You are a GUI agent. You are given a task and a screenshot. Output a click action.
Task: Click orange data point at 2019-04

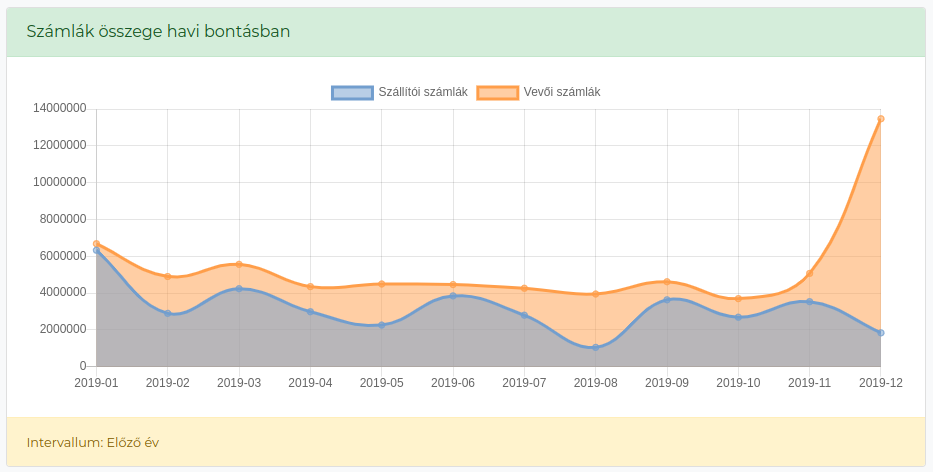point(310,286)
